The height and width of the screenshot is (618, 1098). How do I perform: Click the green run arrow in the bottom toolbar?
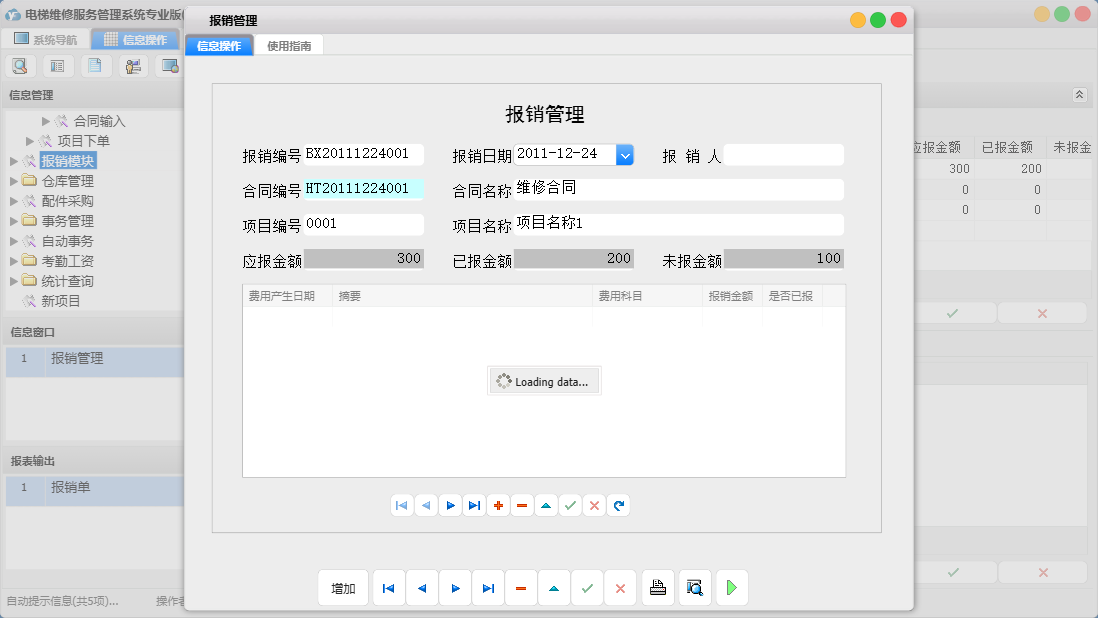(x=731, y=588)
